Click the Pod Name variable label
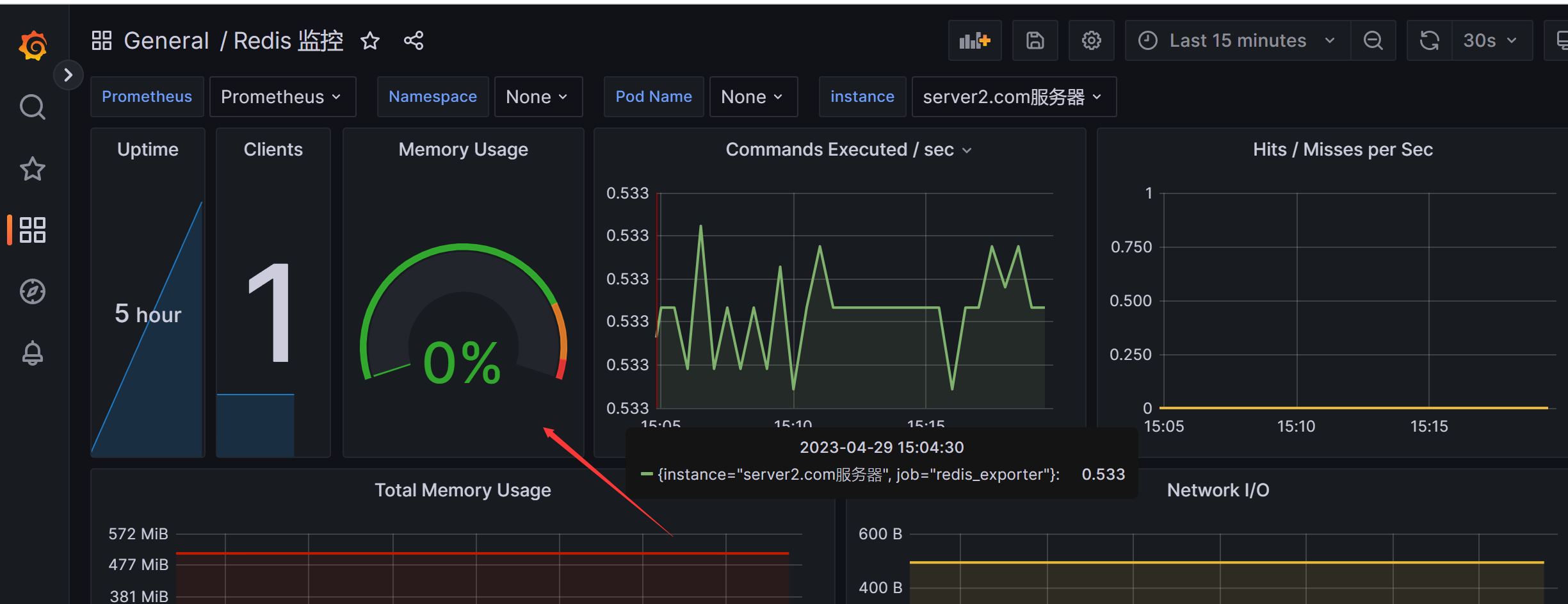The image size is (1568, 604). (x=654, y=97)
